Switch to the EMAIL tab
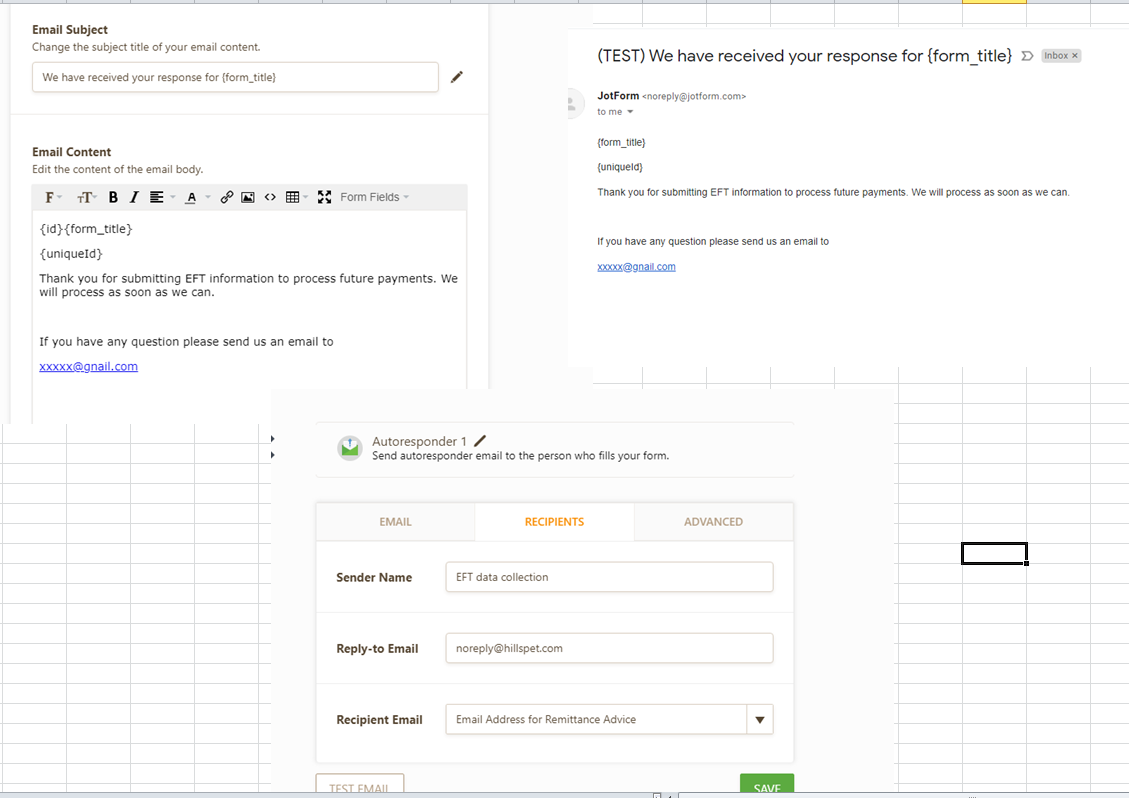Screen dimensions: 1129x798 tap(395, 521)
